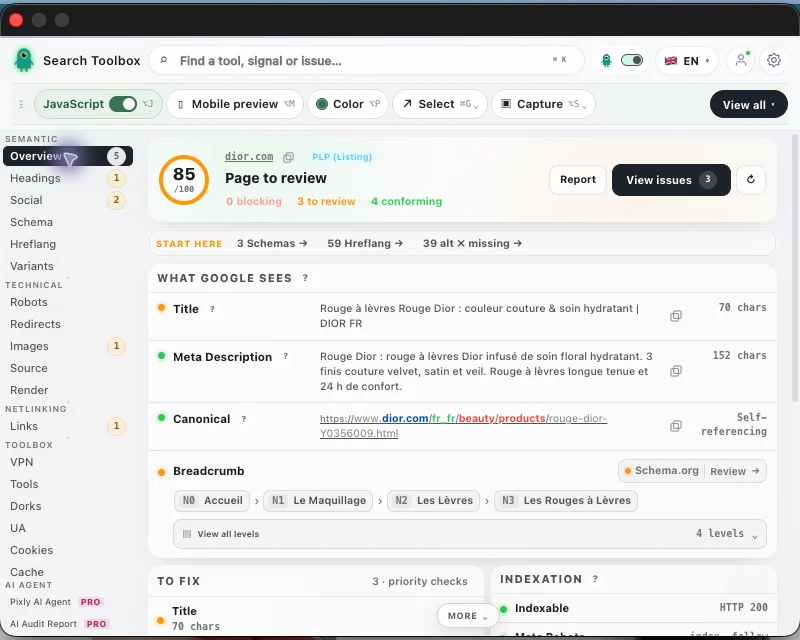Click the search magnifier icon

(x=164, y=60)
